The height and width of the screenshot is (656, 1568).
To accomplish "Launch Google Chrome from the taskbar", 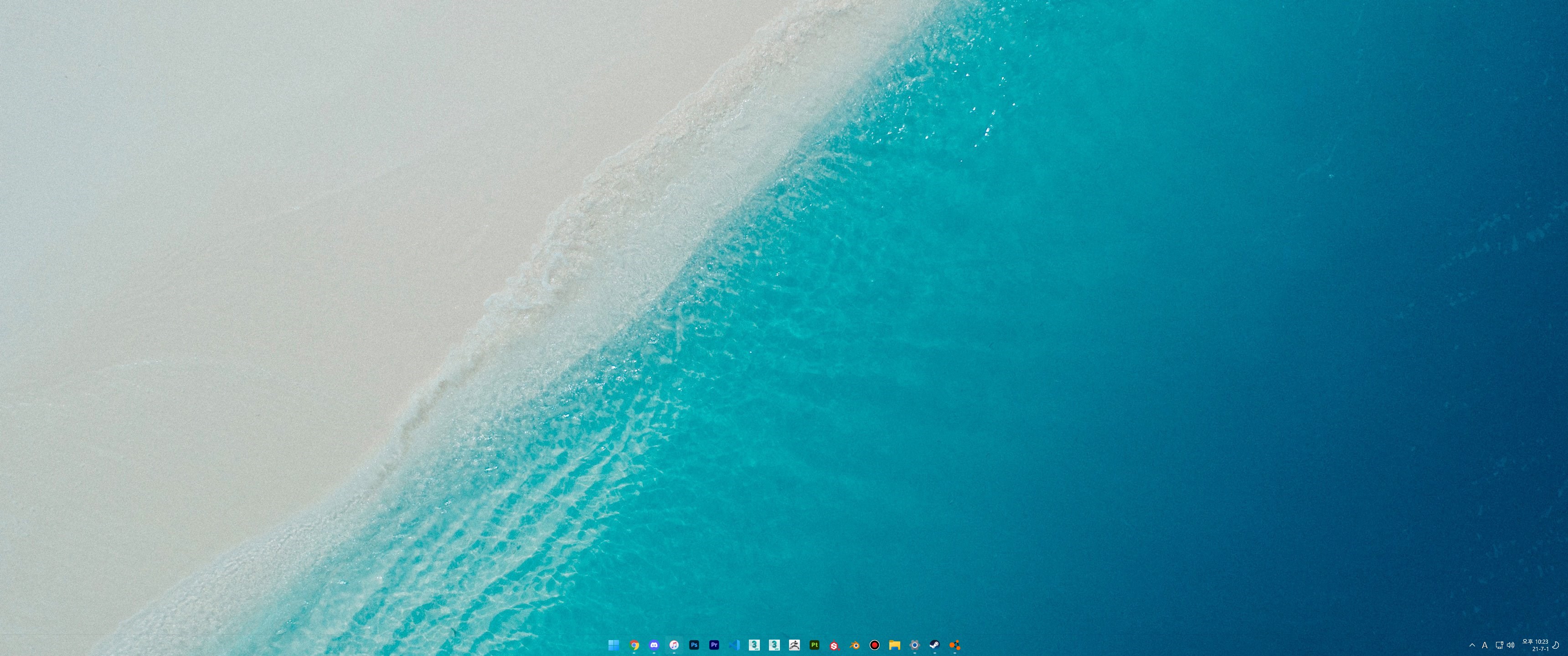I will coord(634,645).
